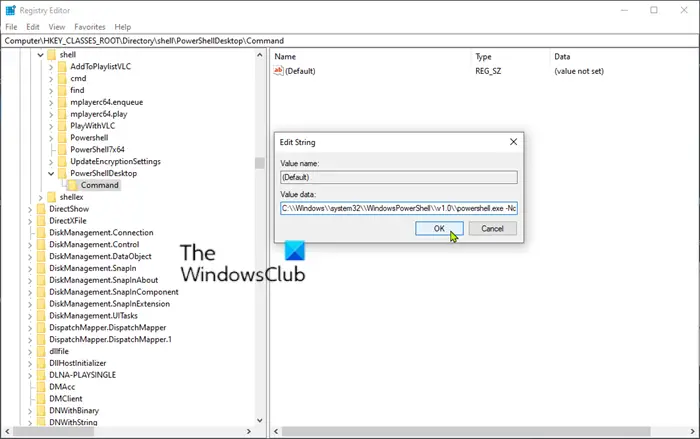The image size is (700, 439).
Task: Expand the AddToPlaylistVLC key
Action: [51, 67]
